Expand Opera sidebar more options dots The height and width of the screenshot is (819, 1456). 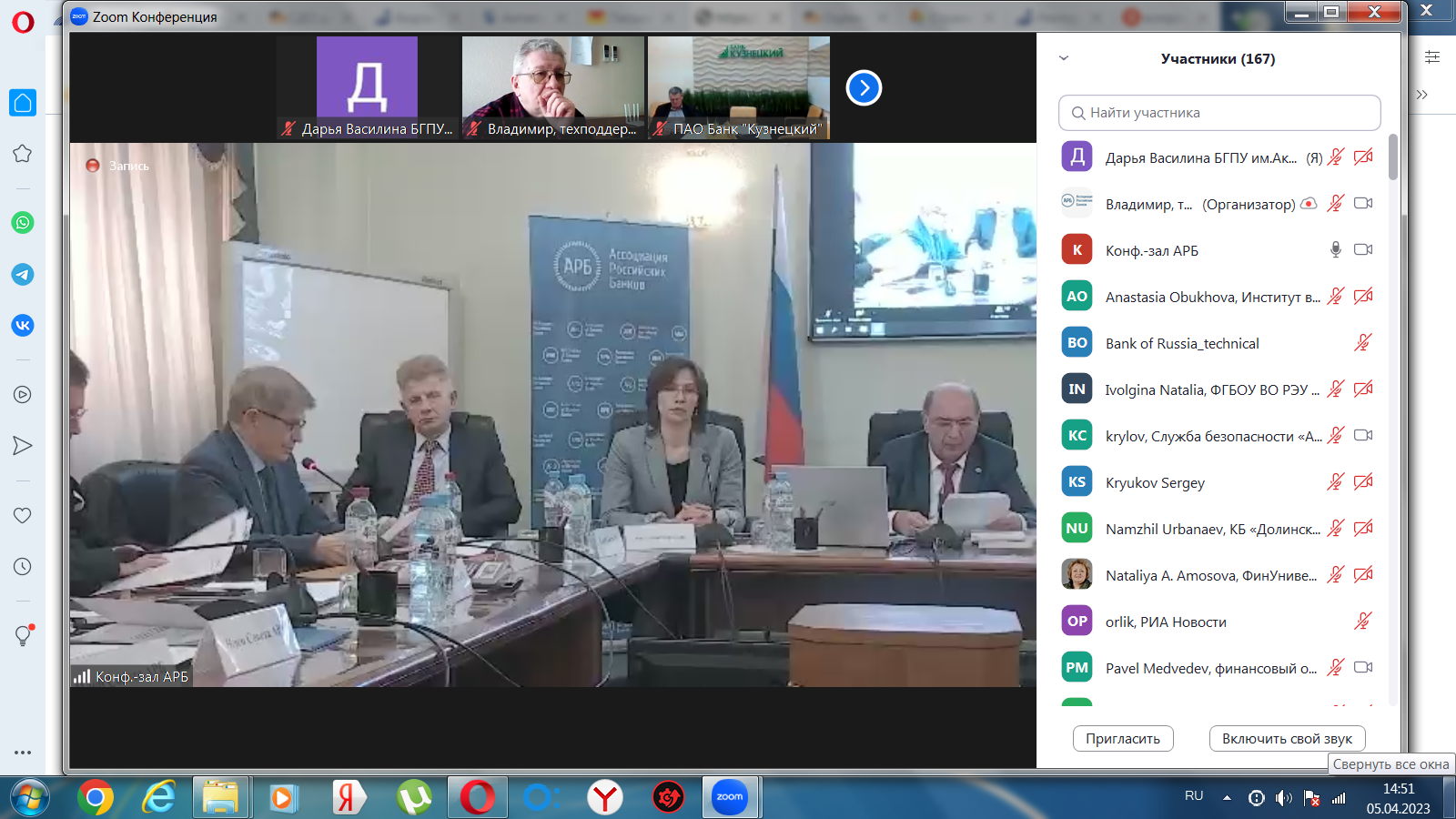23,753
